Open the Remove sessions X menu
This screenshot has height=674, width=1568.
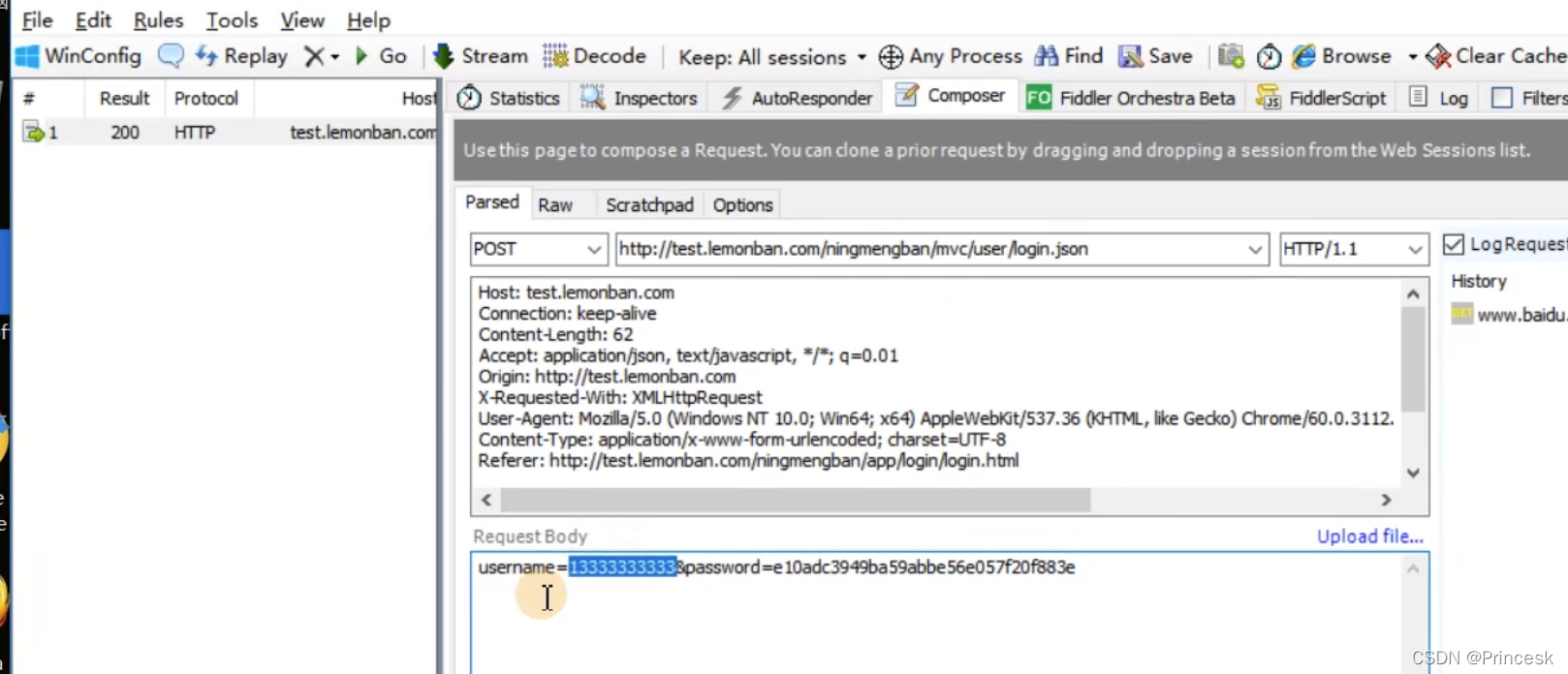click(x=322, y=56)
